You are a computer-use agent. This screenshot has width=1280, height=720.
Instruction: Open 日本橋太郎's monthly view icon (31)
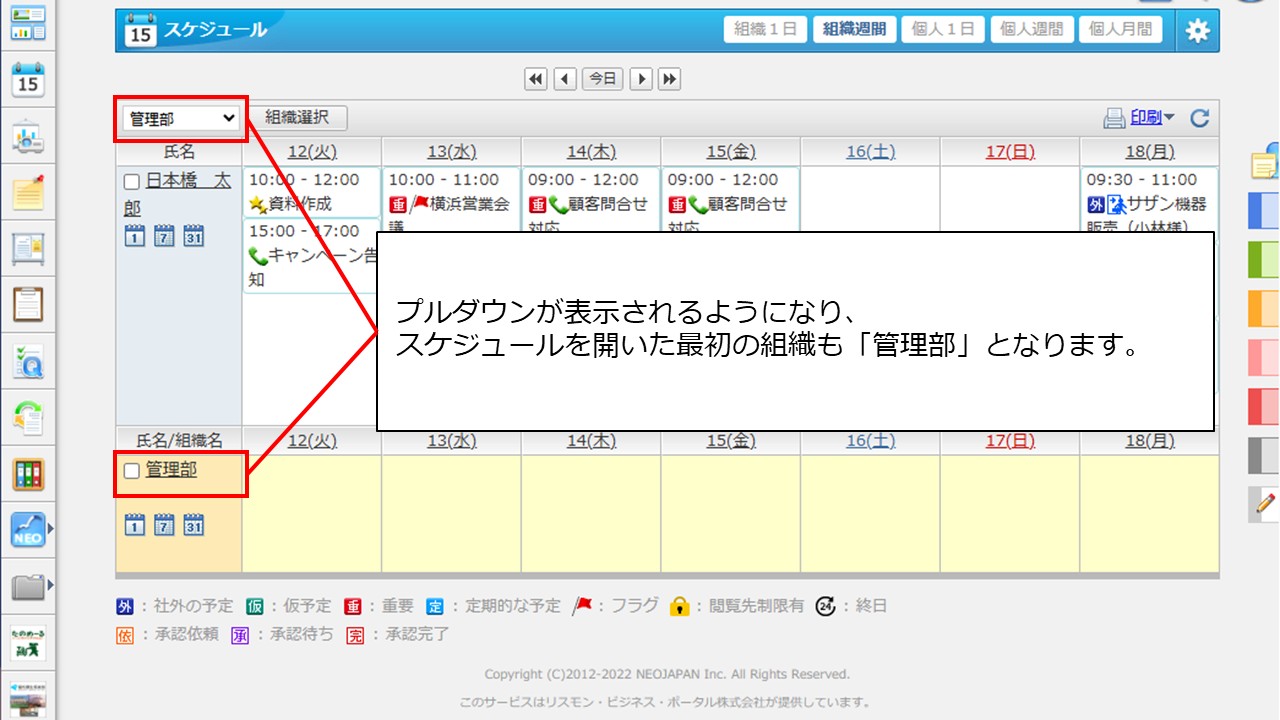click(x=194, y=237)
